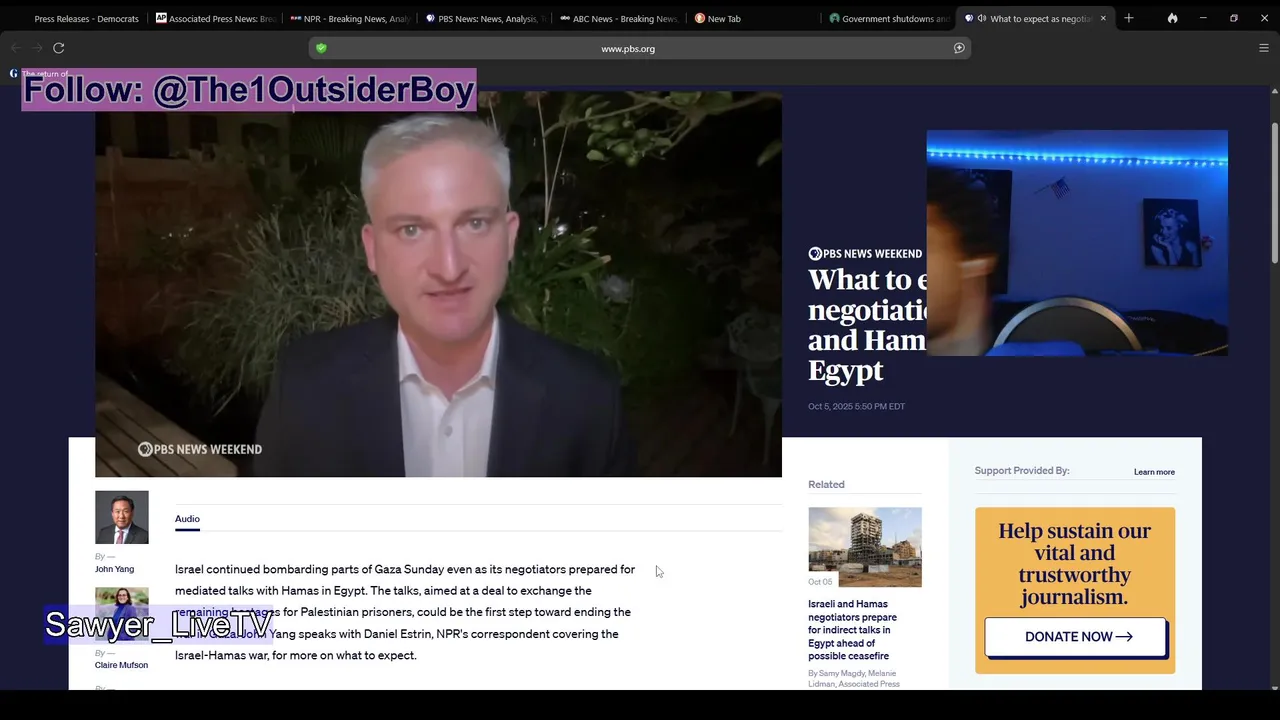Viewport: 1280px width, 720px height.
Task: Switch to the ABC News Breaking News tab
Action: (x=620, y=18)
